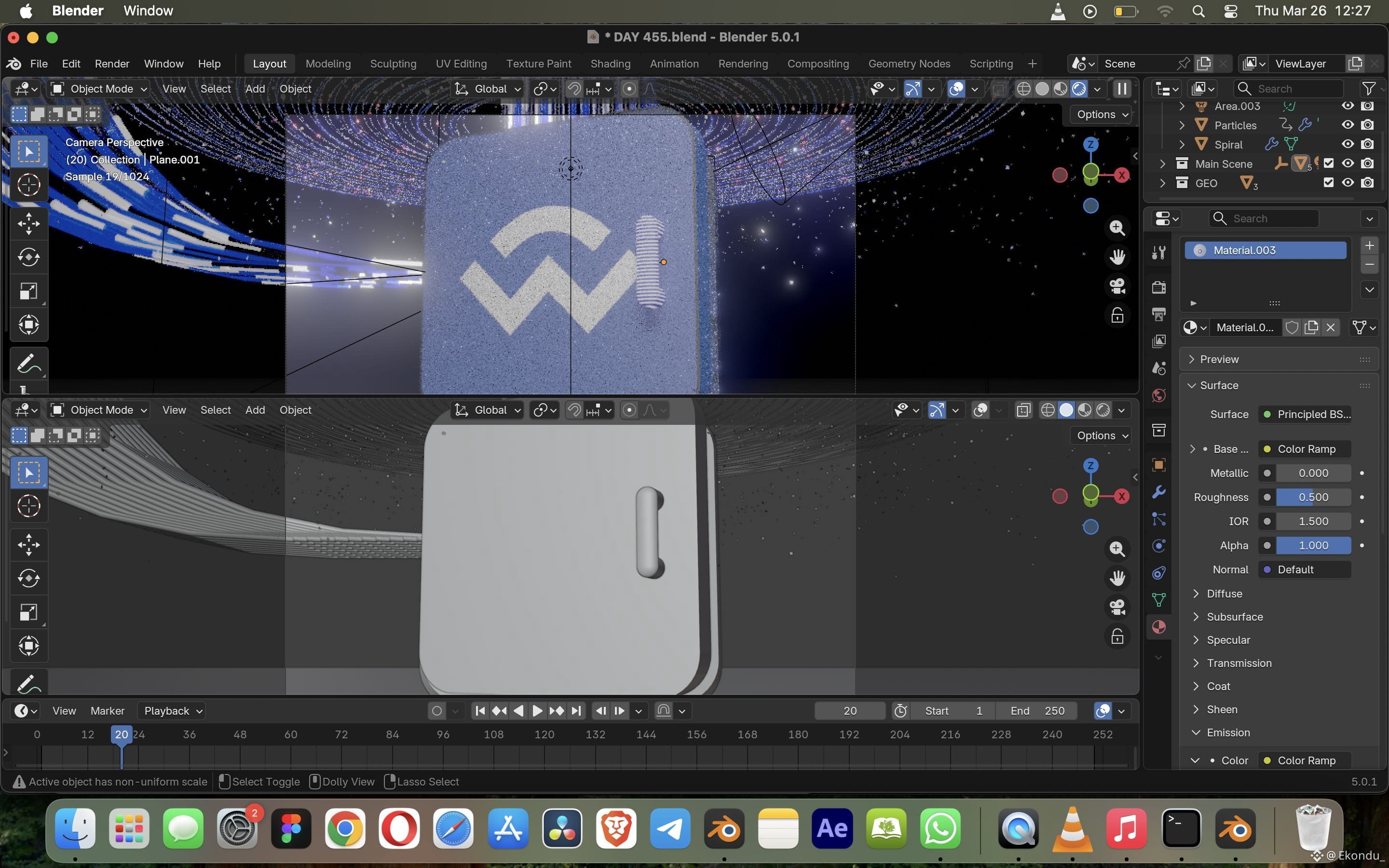The height and width of the screenshot is (868, 1389).
Task: Open the Physics properties tab
Action: (1159, 545)
